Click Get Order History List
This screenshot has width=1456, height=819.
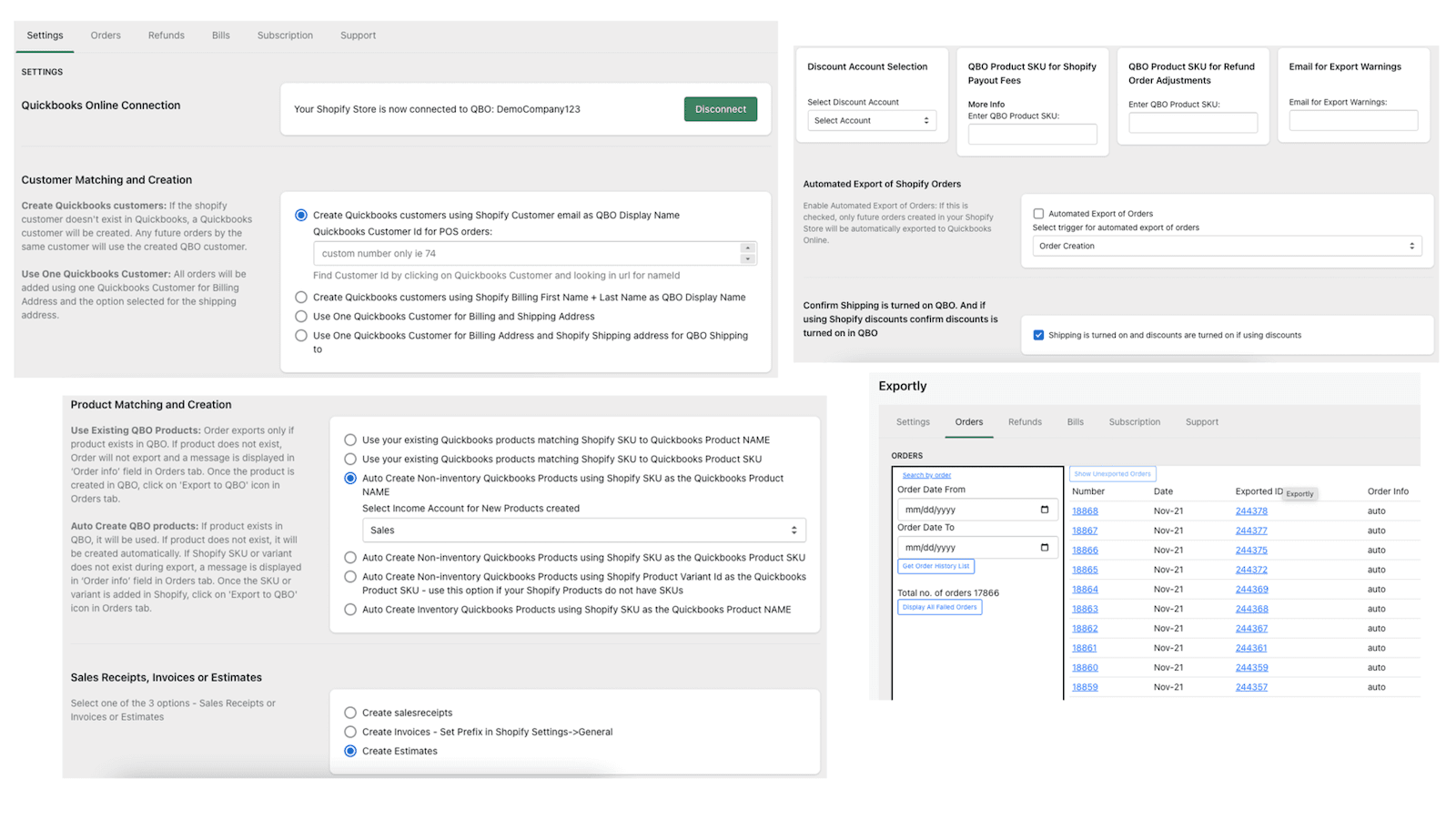(935, 566)
